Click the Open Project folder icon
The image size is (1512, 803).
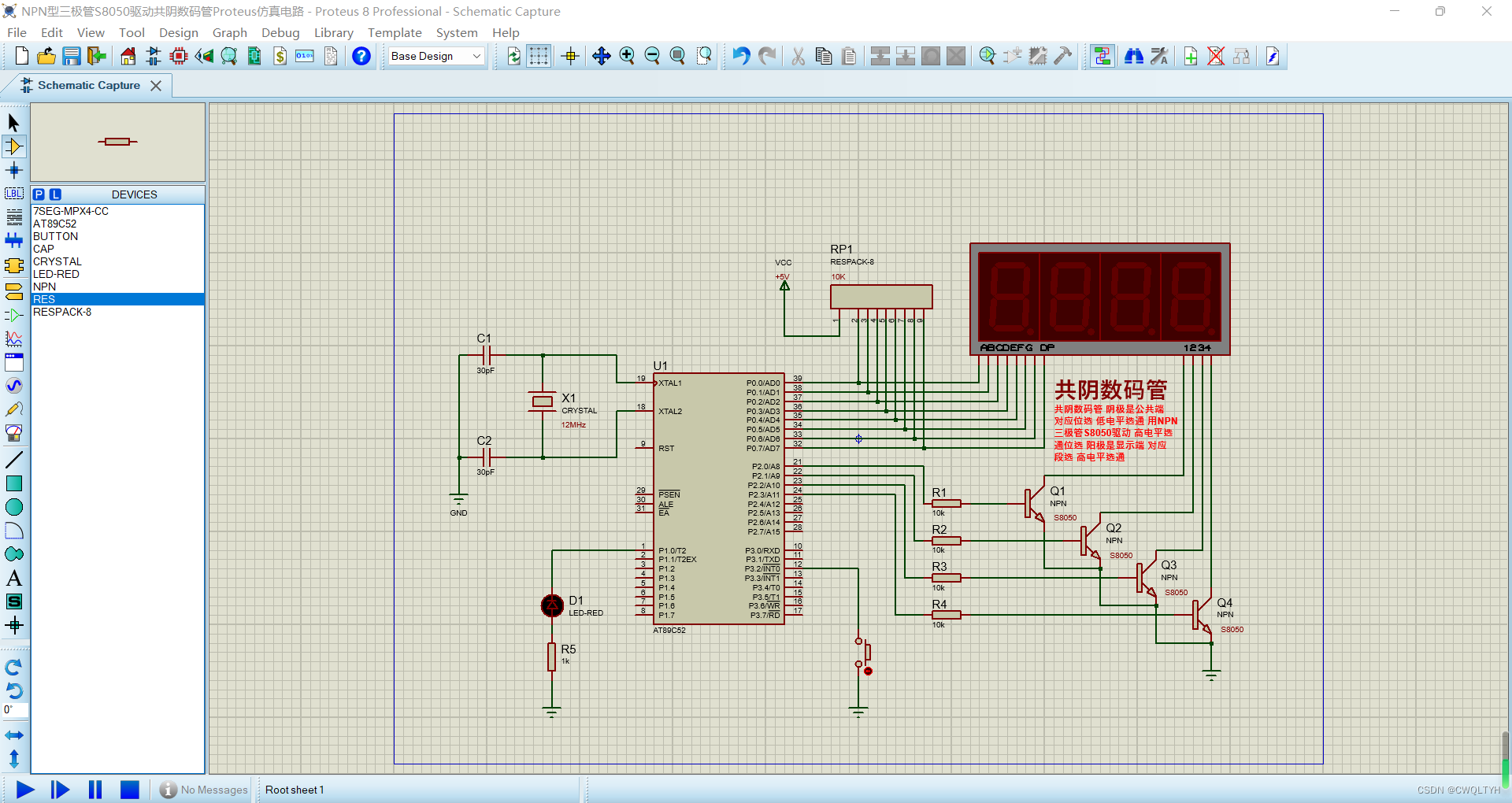click(46, 56)
